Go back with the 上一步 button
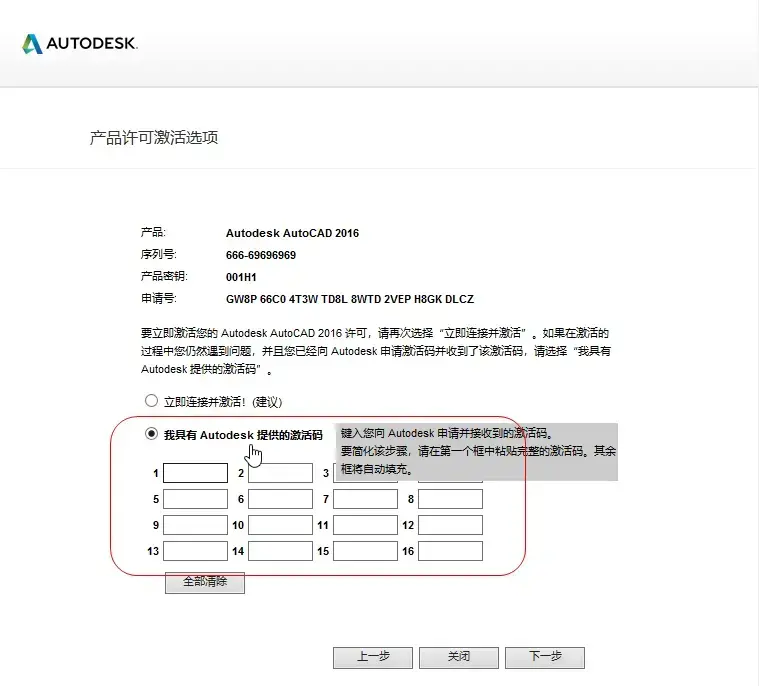This screenshot has height=686, width=759. 373,657
